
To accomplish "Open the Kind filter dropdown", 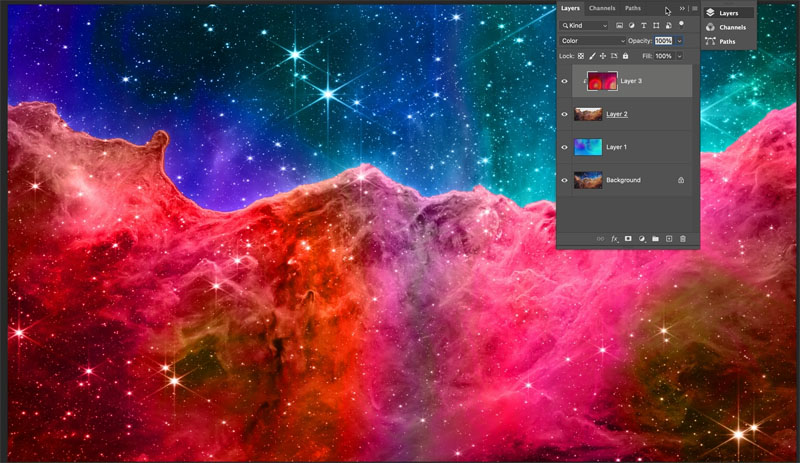I will (x=585, y=26).
